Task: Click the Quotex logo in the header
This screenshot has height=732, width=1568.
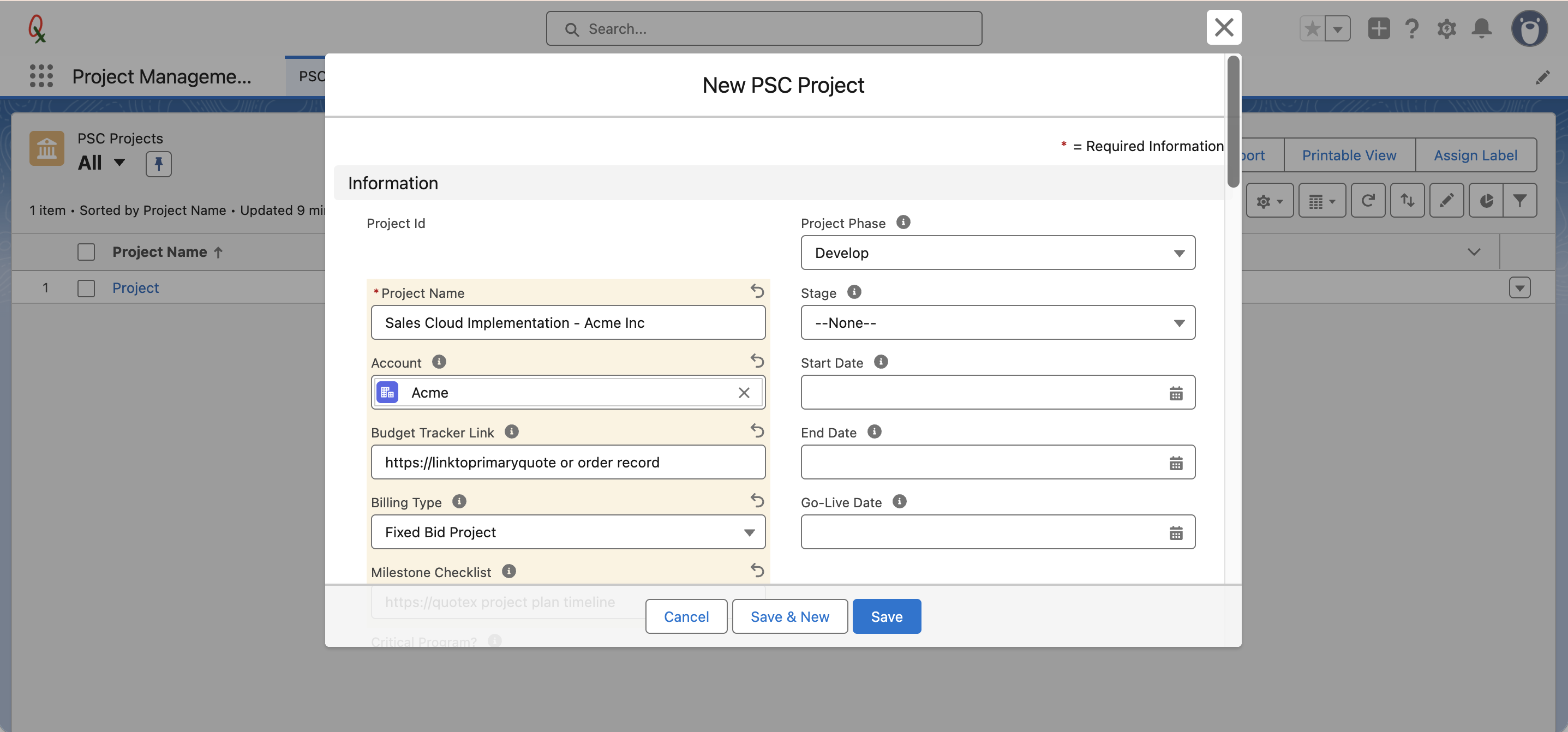Action: 37,28
